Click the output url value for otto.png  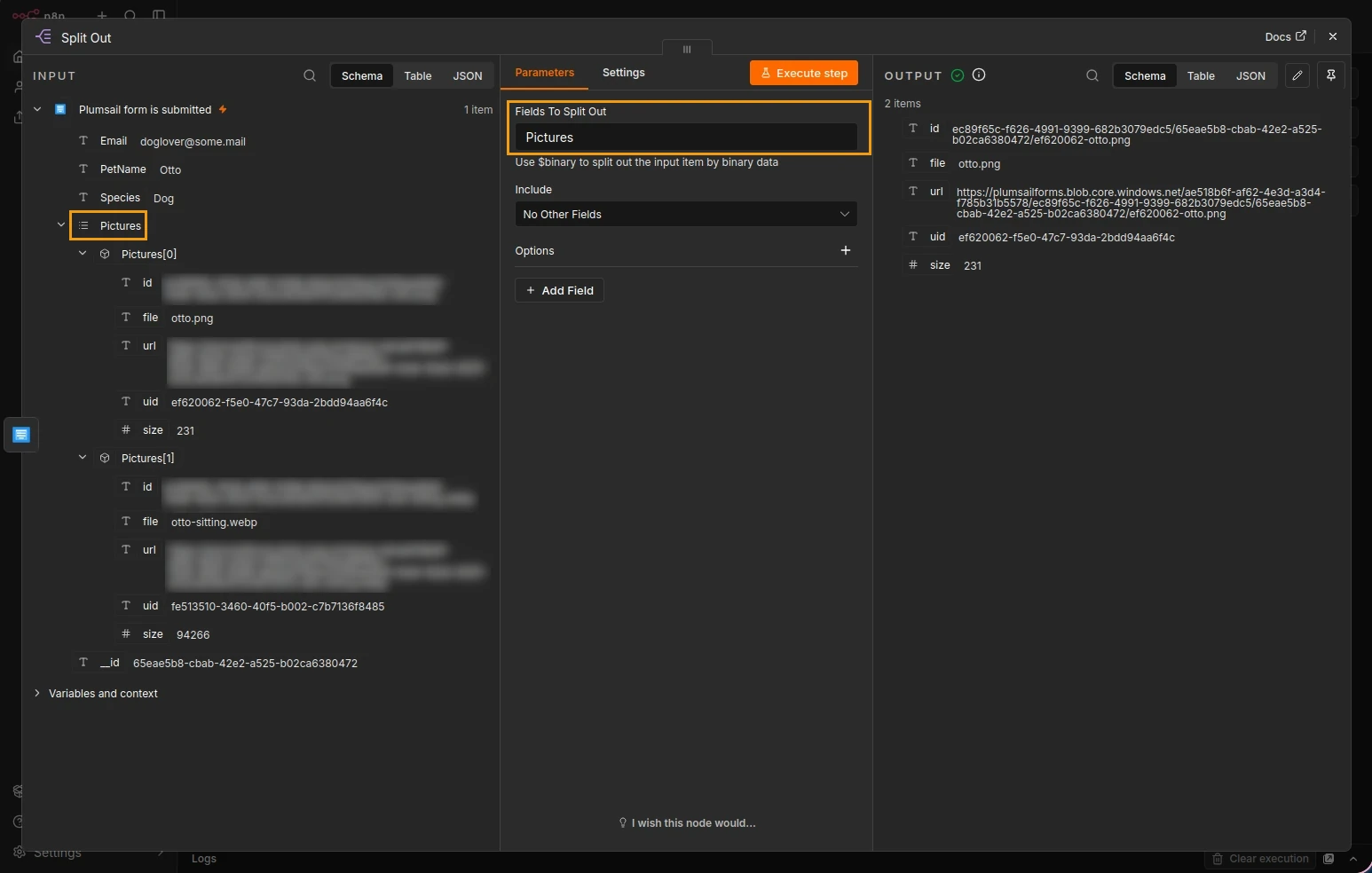pyautogui.click(x=1141, y=203)
